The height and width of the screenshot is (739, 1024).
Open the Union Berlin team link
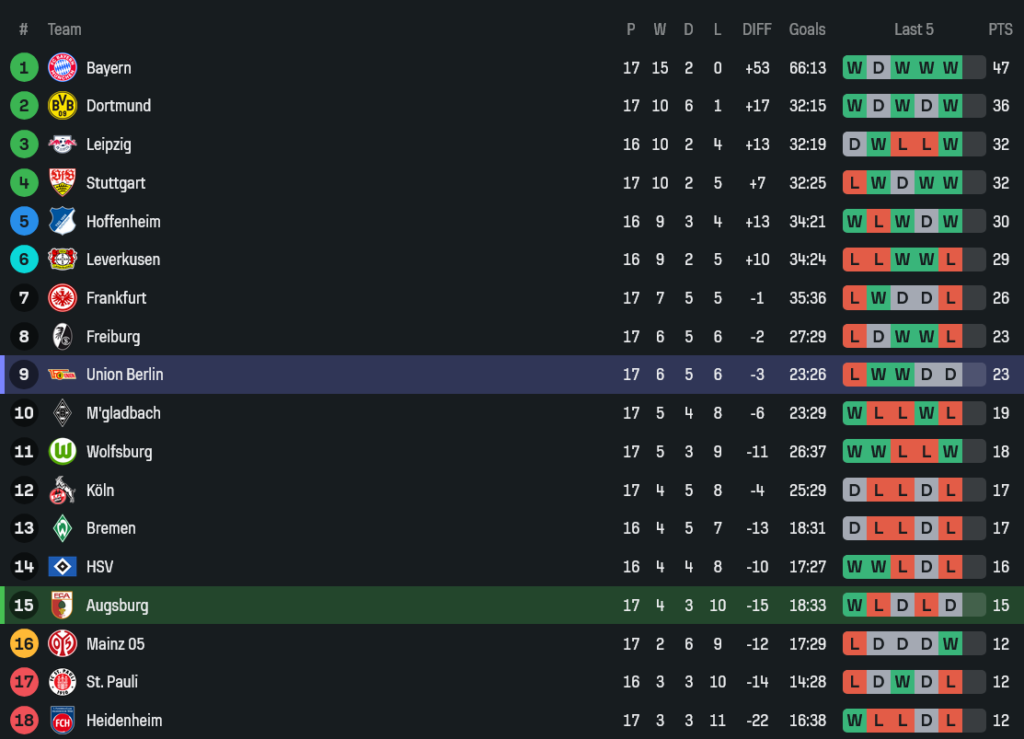coord(124,375)
